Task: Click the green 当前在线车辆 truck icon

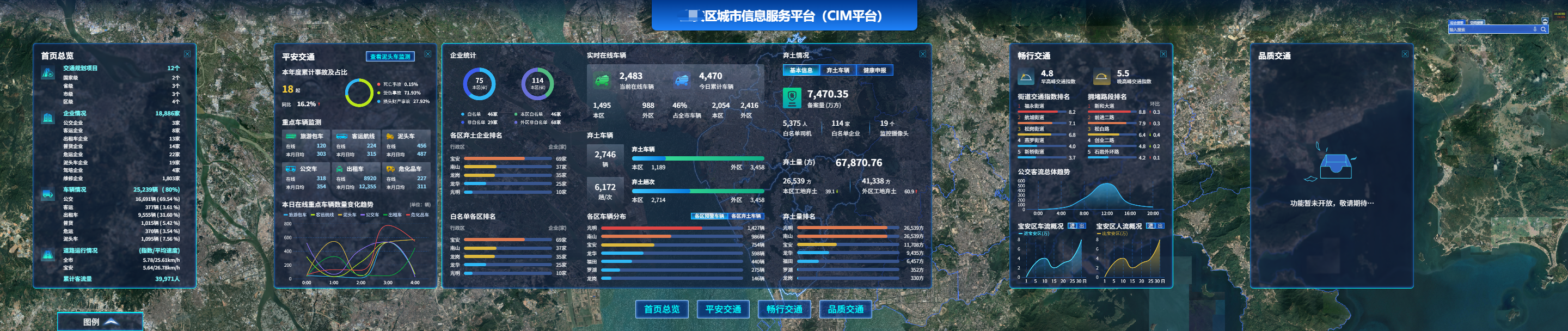Action: (602, 81)
